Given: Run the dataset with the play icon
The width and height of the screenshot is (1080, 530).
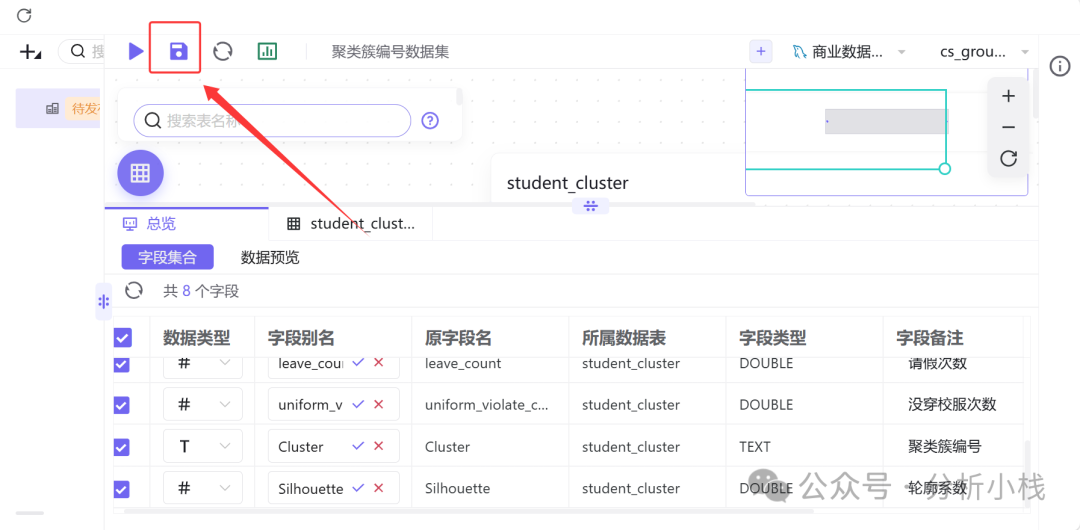Looking at the screenshot, I should click(136, 51).
